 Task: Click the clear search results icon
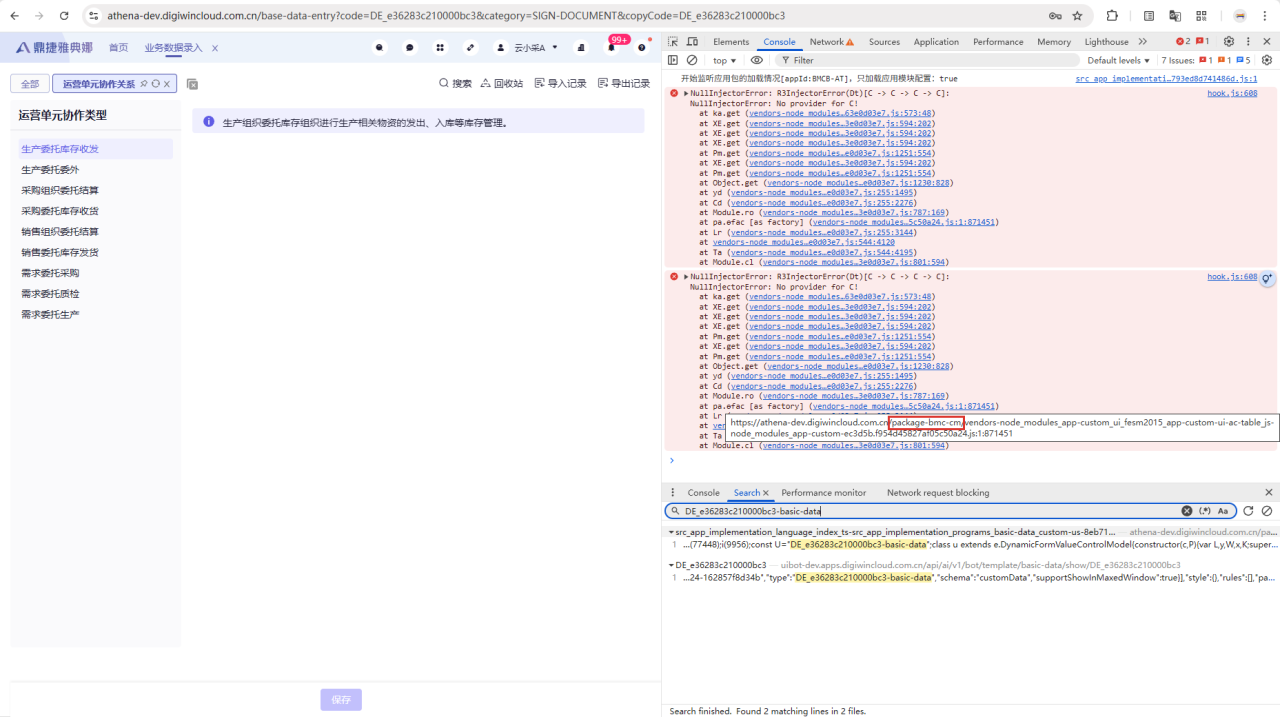pyautogui.click(x=1267, y=511)
